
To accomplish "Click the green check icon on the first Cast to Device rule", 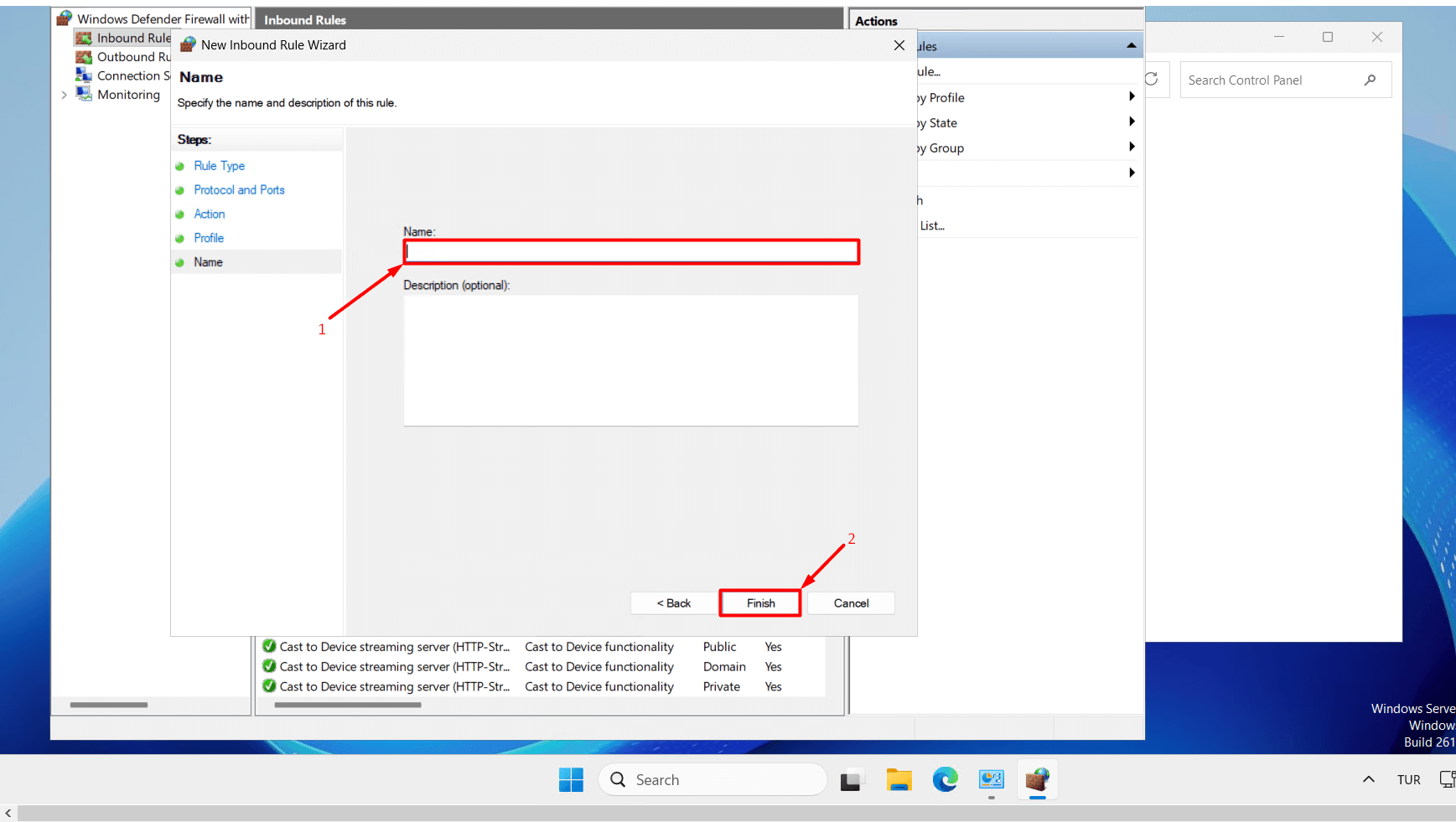I will [x=269, y=646].
